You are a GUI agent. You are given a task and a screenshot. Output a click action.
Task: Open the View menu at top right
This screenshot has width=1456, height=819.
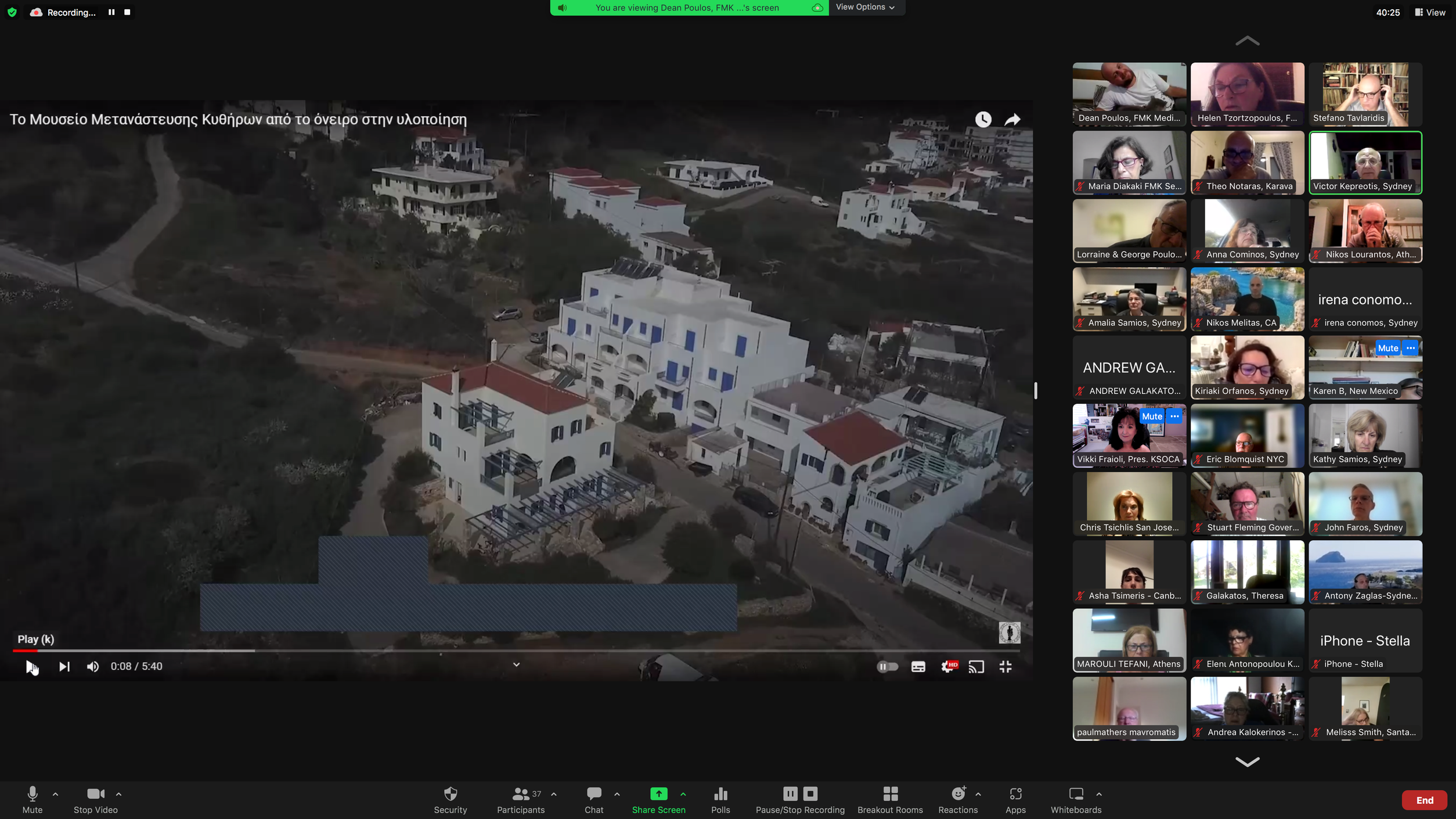pos(1430,12)
